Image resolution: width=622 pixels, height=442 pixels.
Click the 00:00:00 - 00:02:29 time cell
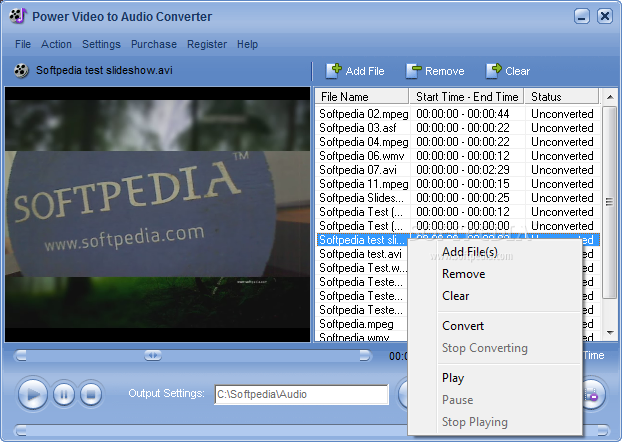coord(463,170)
